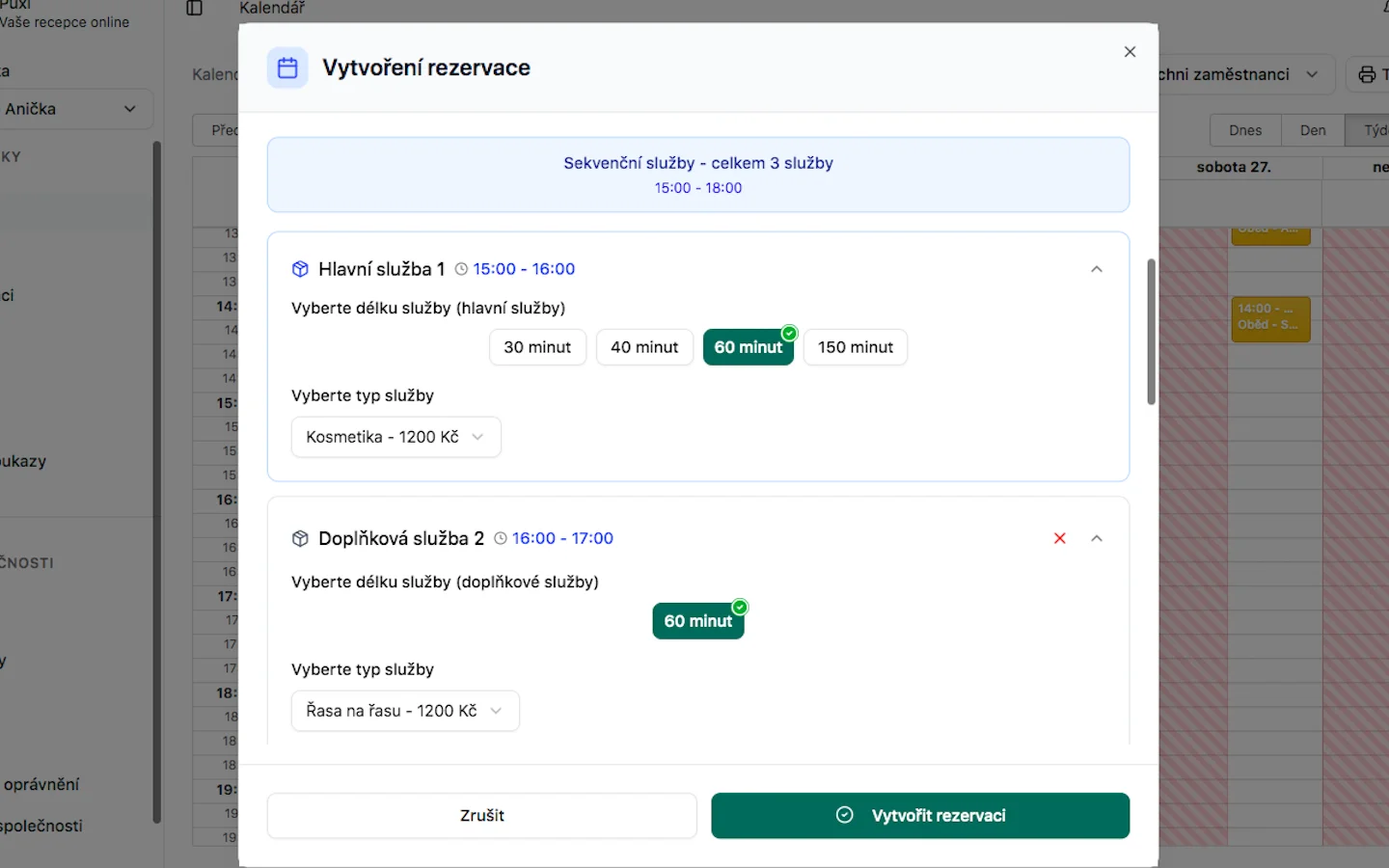Click the cube icon beside Hlavní služba 1

coord(300,269)
